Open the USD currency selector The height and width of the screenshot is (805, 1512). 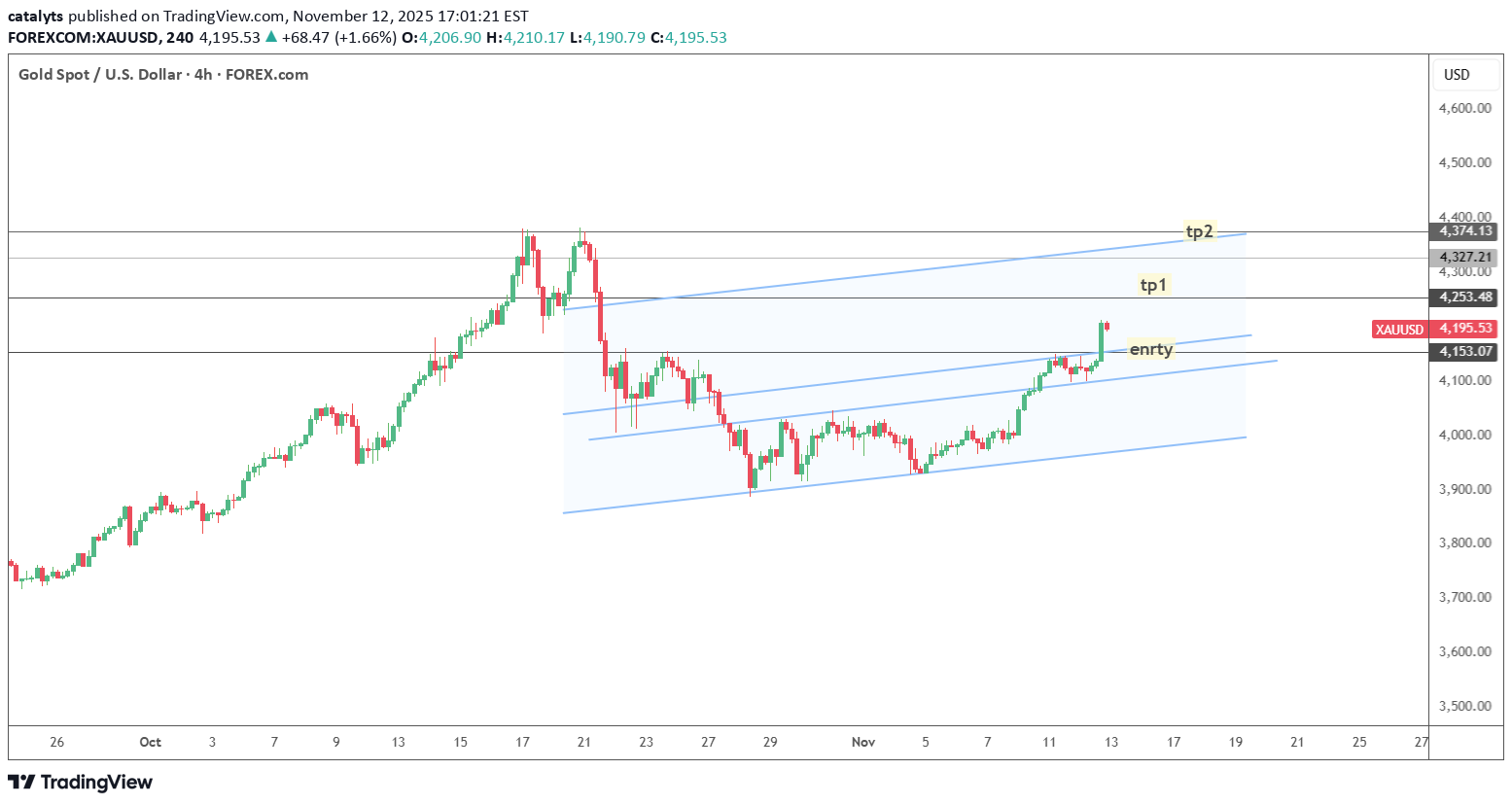point(1456,75)
